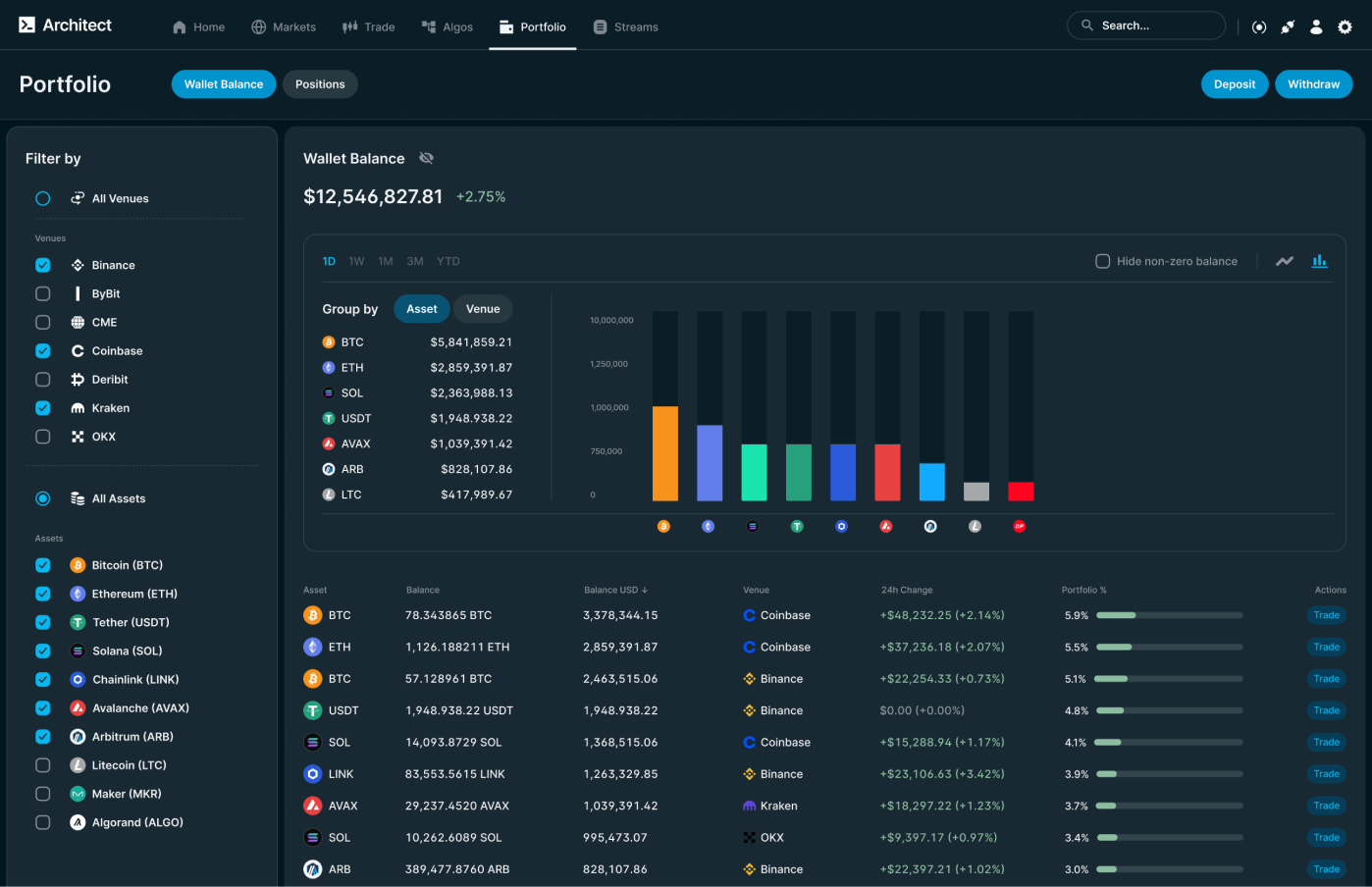Select the All Venues radio button
1372x887 pixels.
point(42,198)
